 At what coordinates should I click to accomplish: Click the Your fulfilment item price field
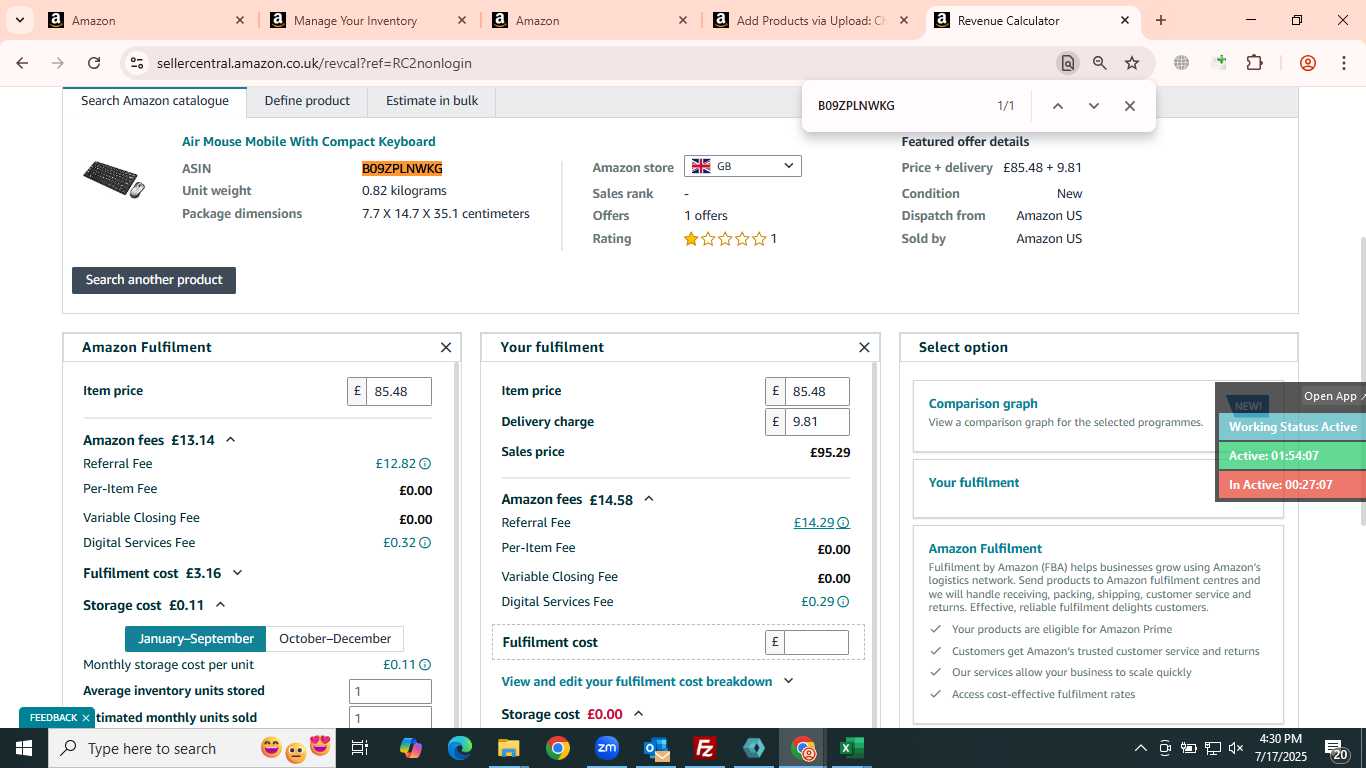click(817, 391)
